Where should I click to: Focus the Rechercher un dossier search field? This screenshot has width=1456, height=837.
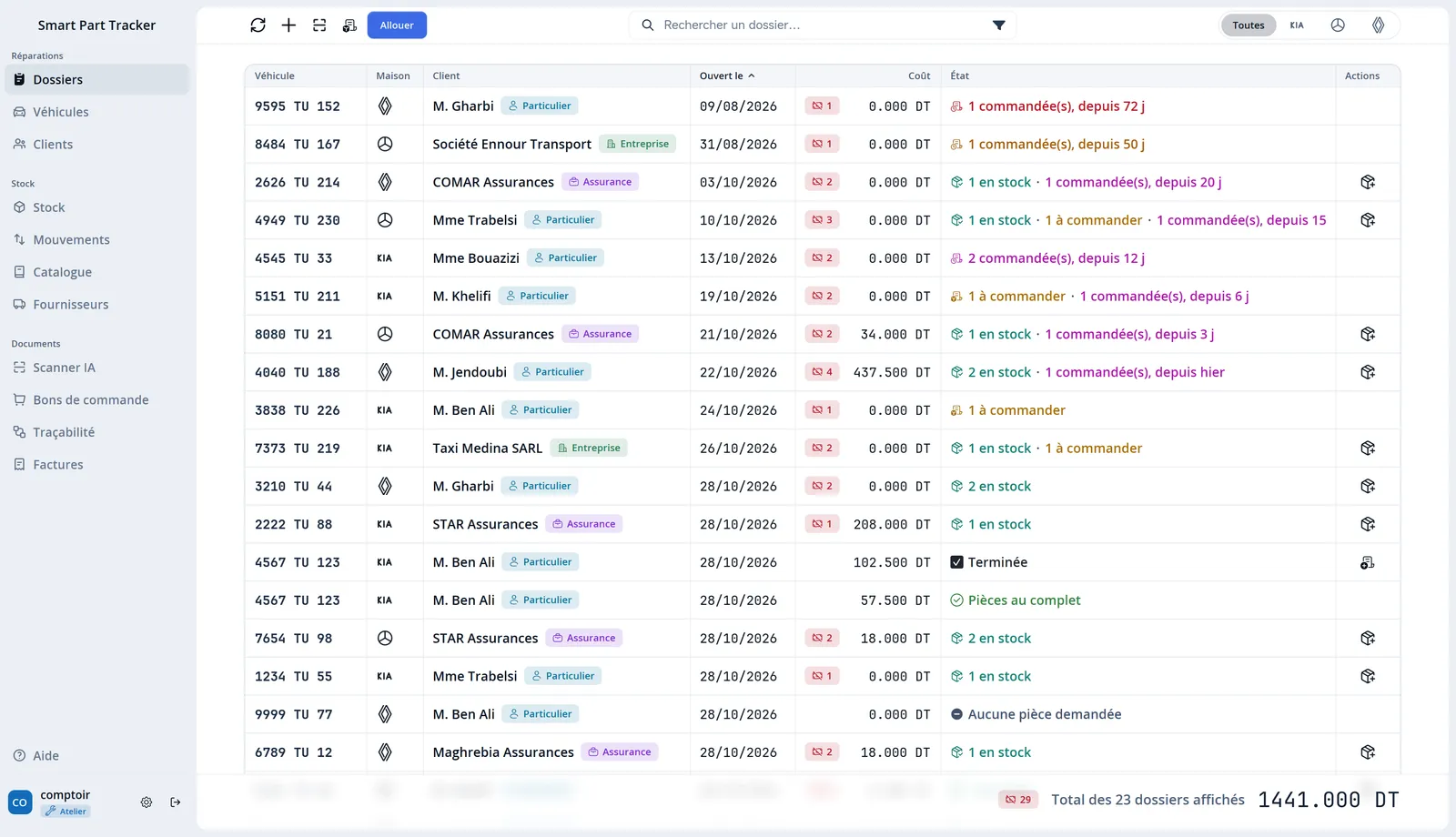point(819,25)
